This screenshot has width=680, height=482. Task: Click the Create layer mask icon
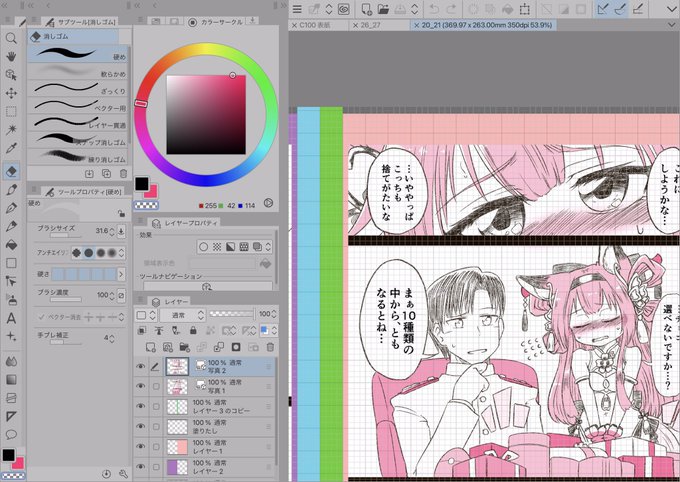(236, 347)
